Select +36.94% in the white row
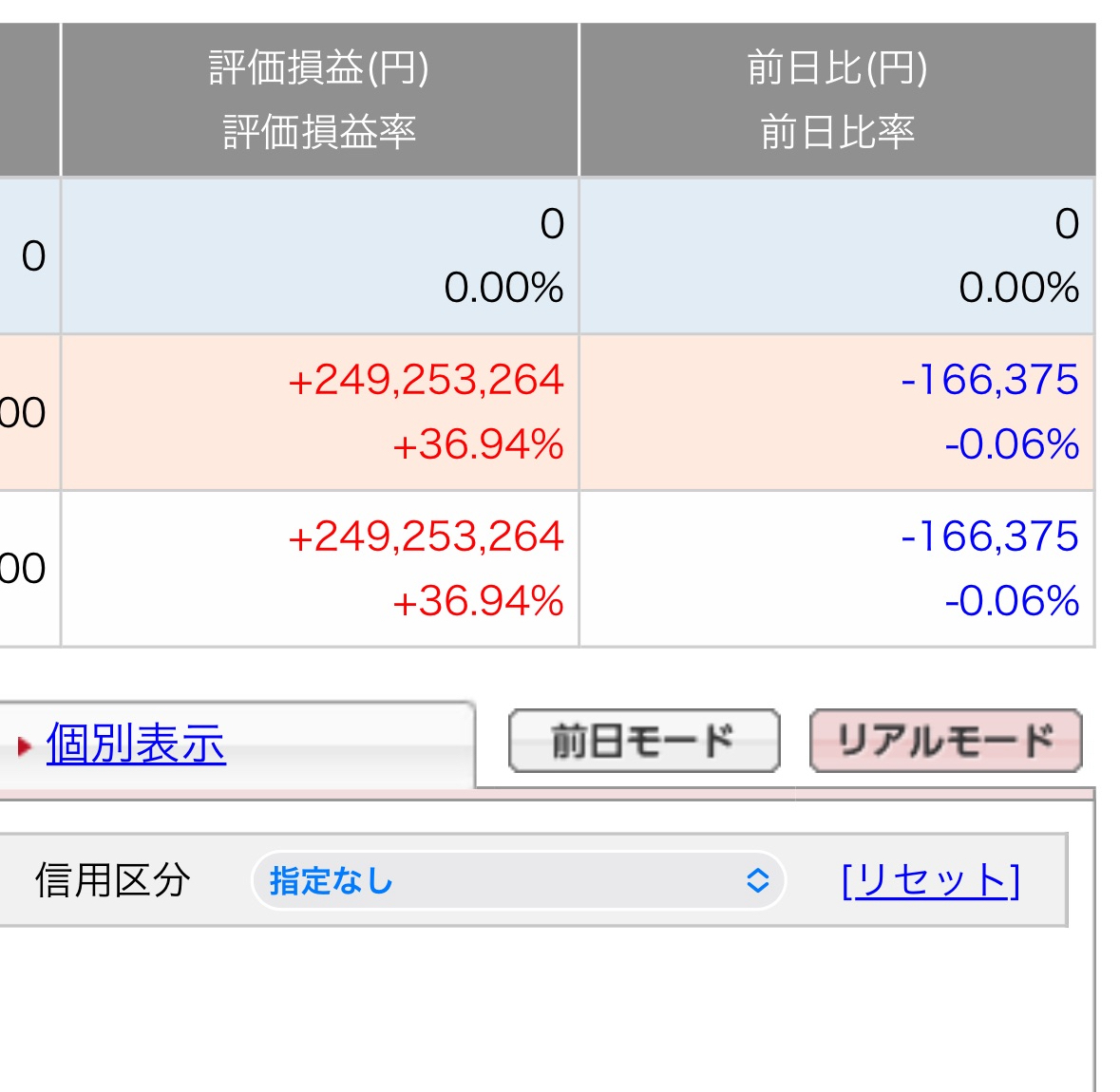1120x1092 pixels. click(x=478, y=601)
